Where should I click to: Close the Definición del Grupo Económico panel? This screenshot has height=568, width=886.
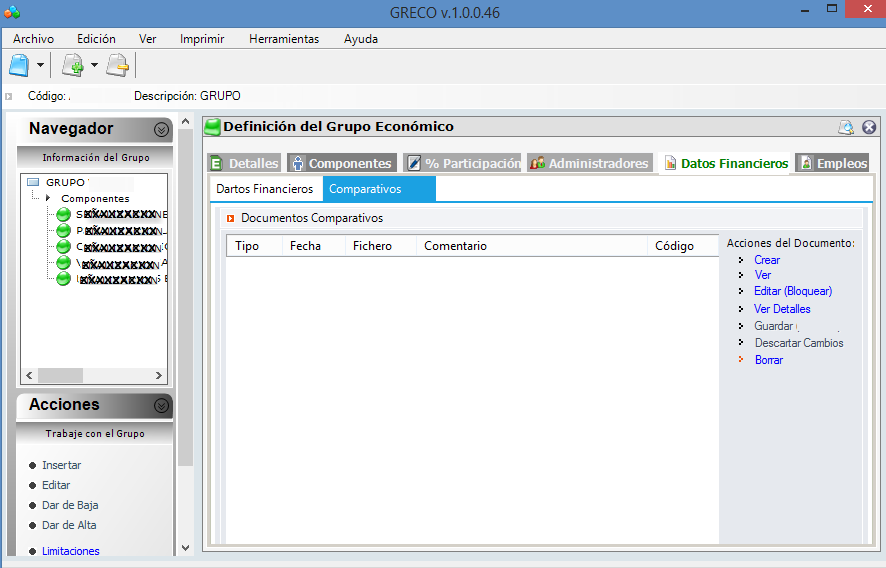(x=869, y=127)
